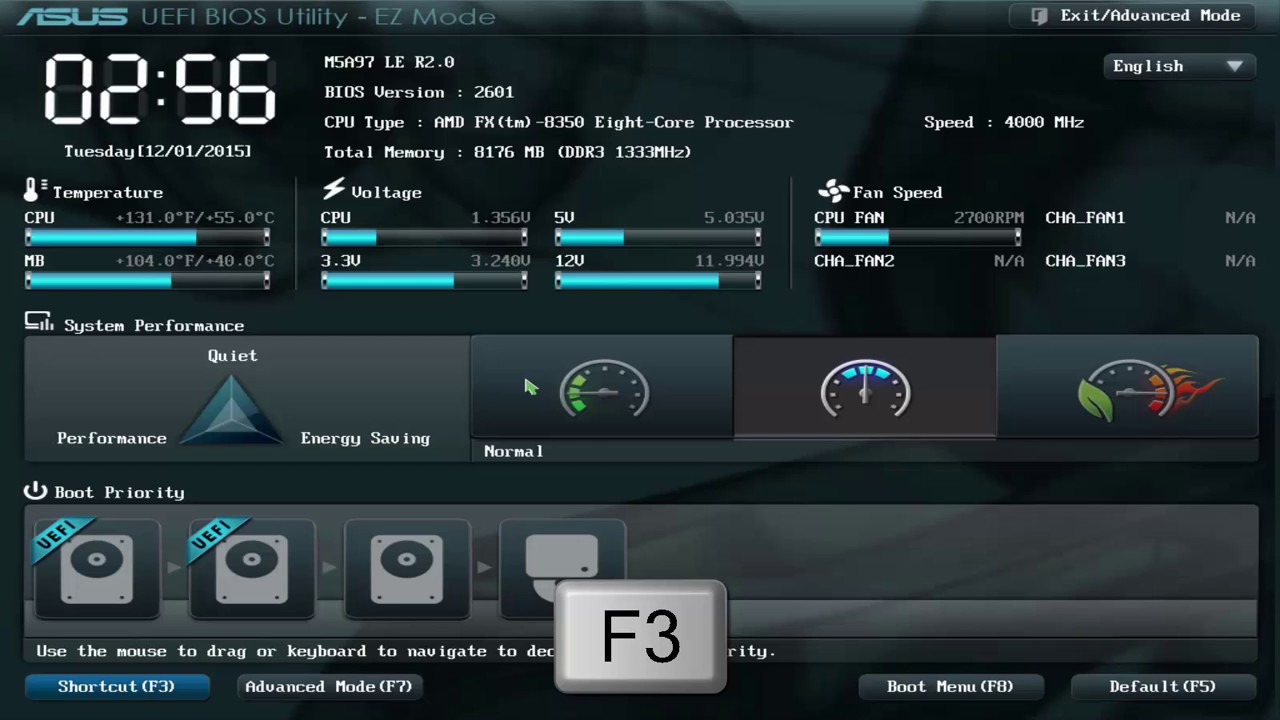Click the CHA_FAN3 label

(1085, 260)
